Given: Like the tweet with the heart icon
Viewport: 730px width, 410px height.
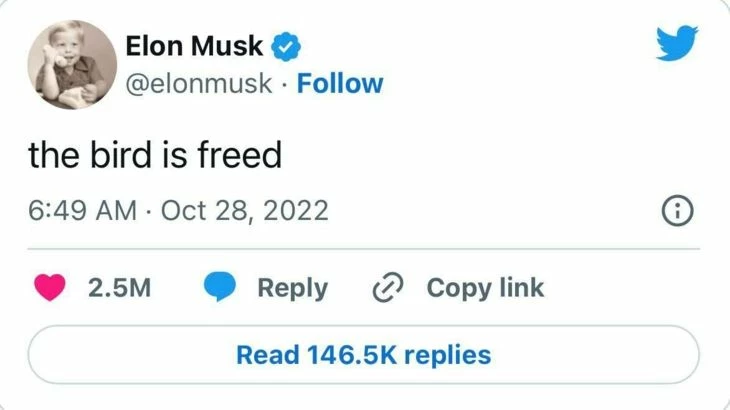Looking at the screenshot, I should click(x=50, y=287).
